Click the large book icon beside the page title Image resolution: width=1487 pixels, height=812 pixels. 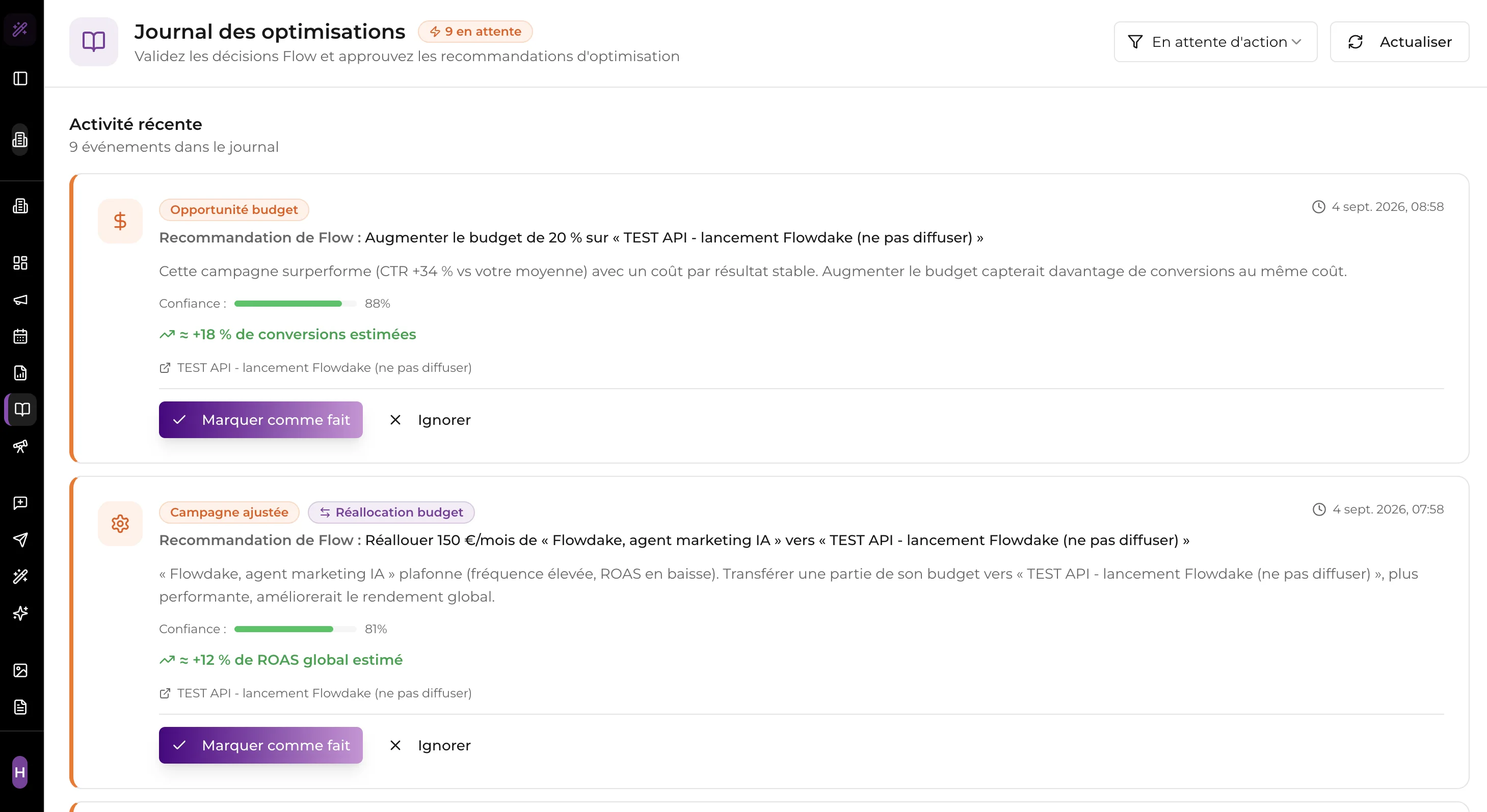(94, 42)
